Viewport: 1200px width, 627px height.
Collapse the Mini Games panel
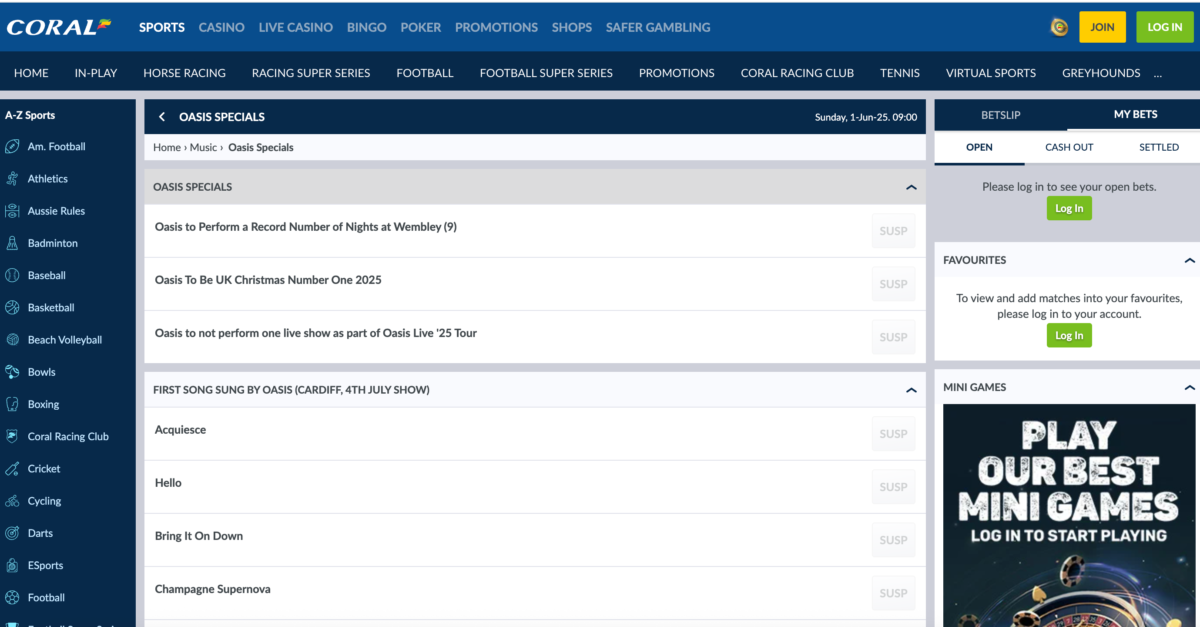tap(1189, 387)
